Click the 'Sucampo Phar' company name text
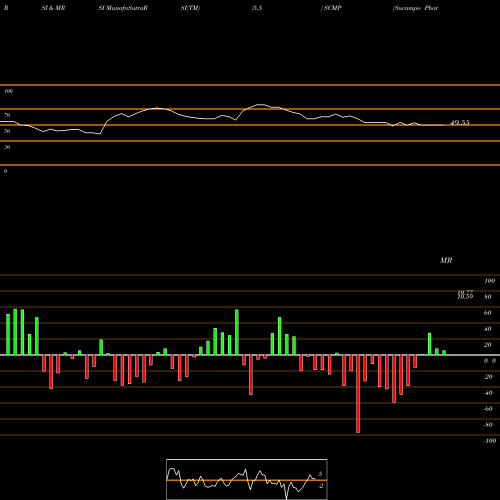 (415, 8)
